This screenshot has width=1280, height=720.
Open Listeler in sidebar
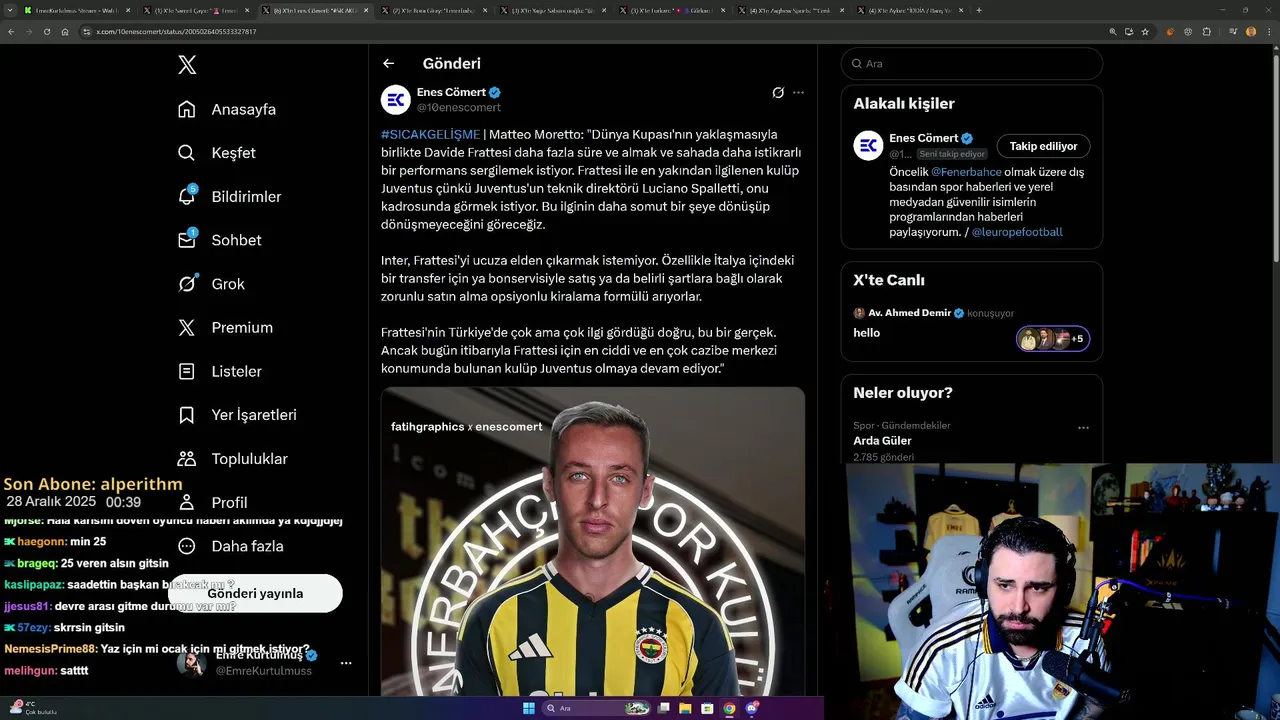tap(219, 371)
